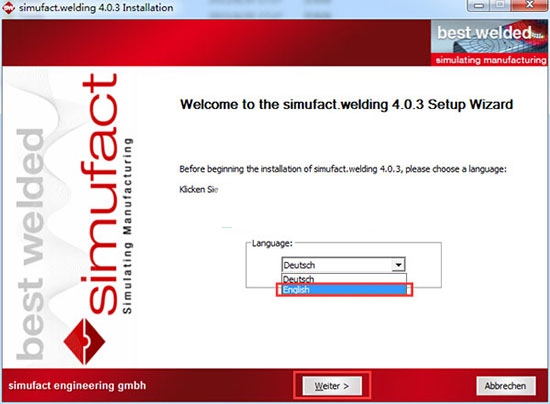
Task: Click the simufact icon in the title bar
Action: [8, 7]
